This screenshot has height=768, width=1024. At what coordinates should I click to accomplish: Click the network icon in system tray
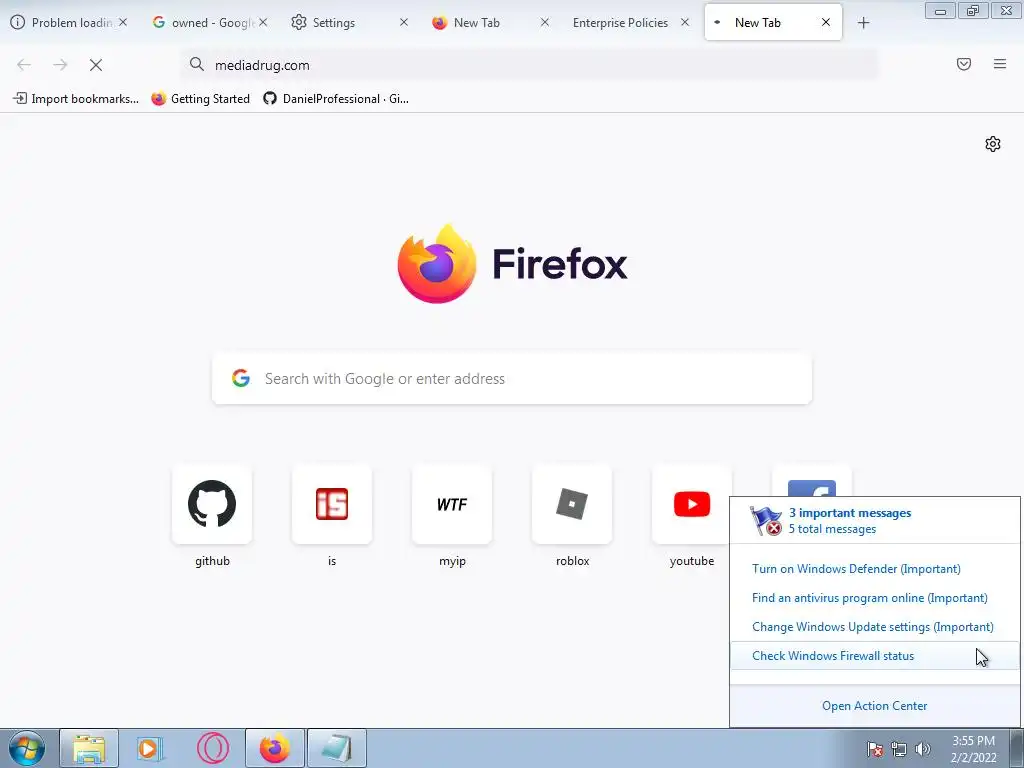pos(899,749)
